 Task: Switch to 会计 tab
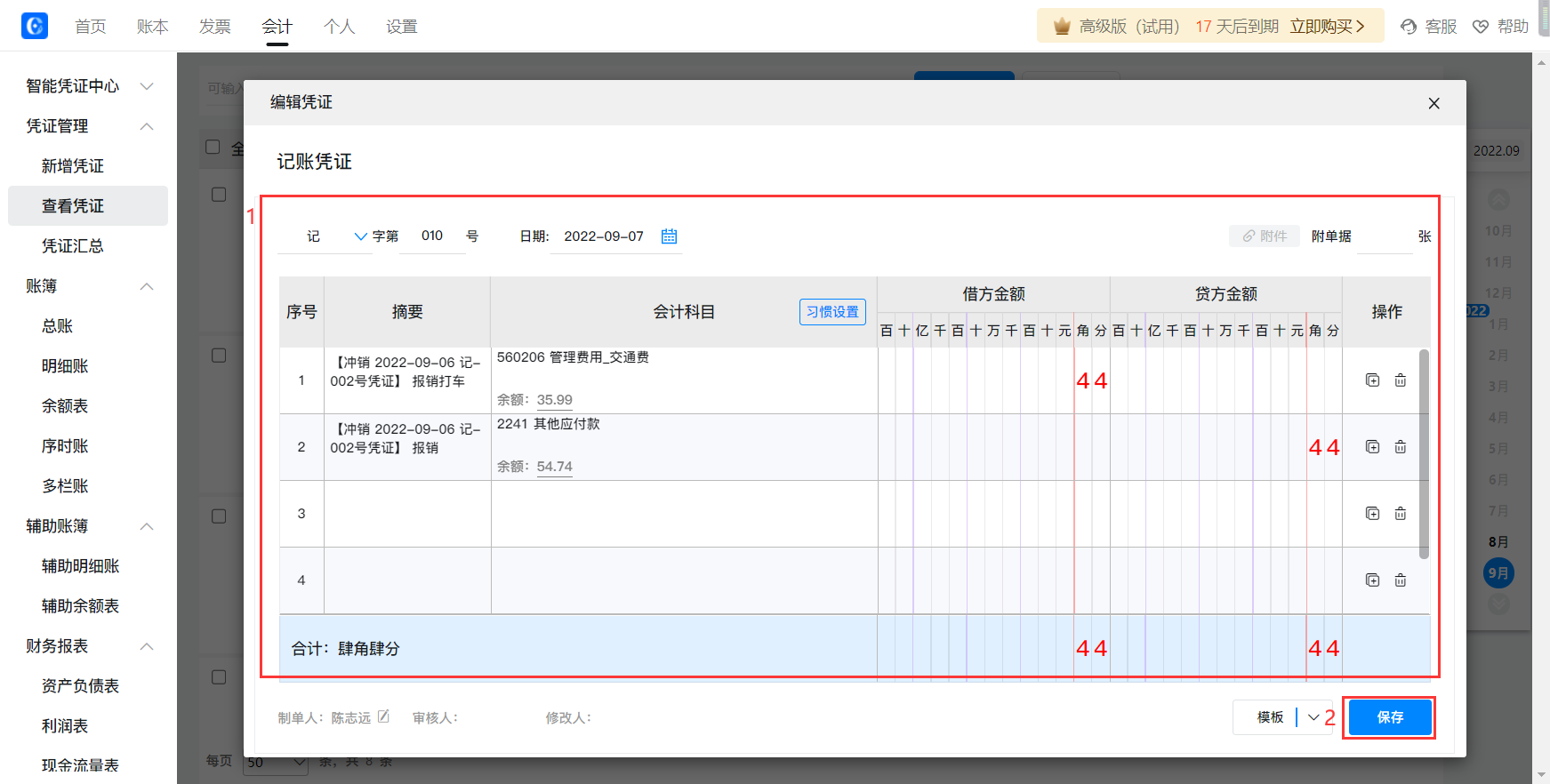[277, 27]
